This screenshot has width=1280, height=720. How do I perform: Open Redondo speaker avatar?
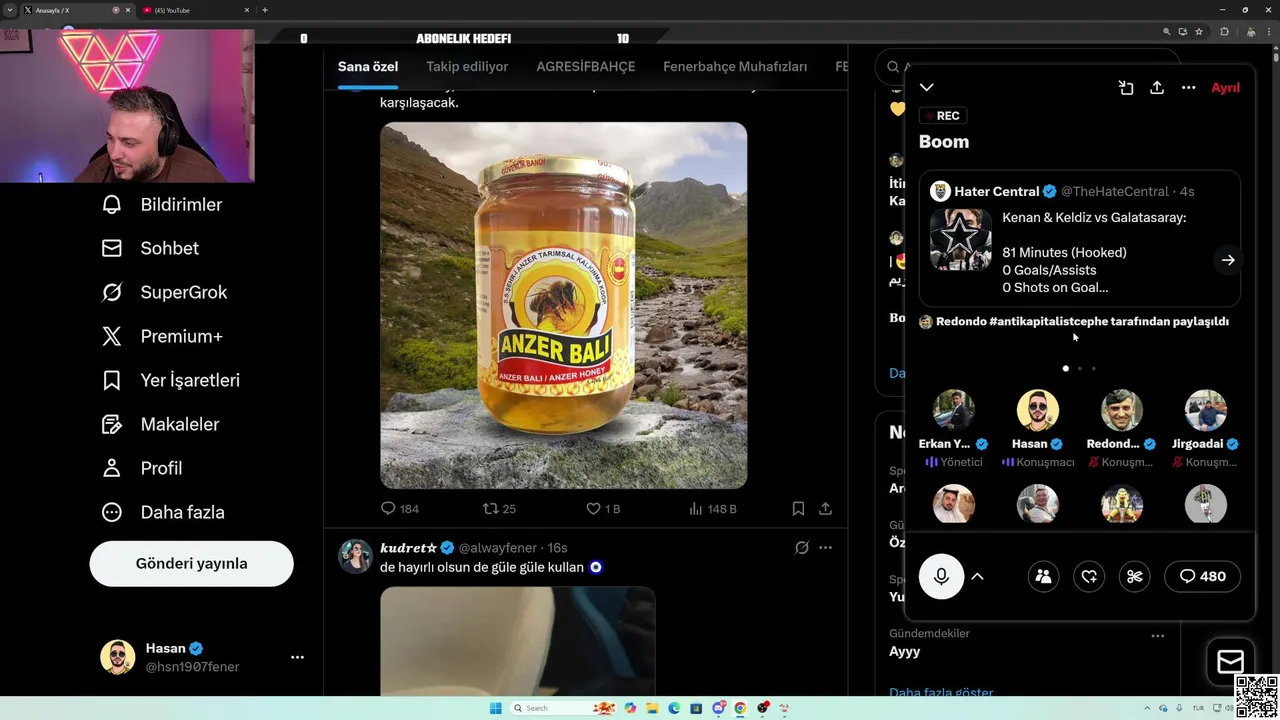[1121, 410]
